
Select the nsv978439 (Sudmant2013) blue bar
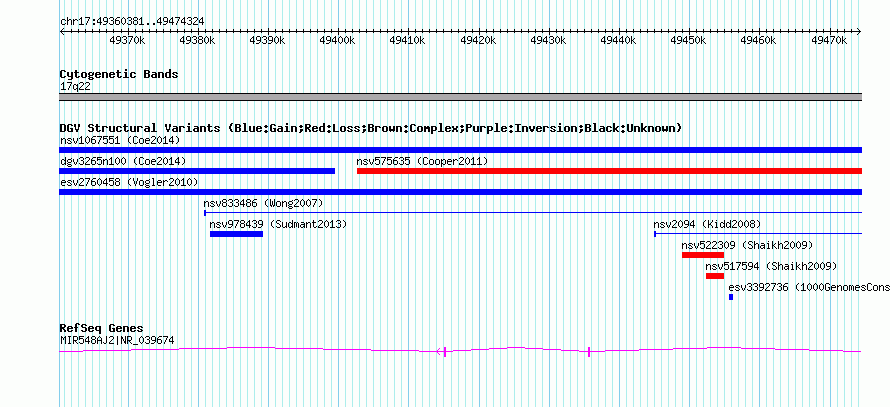[x=236, y=234]
